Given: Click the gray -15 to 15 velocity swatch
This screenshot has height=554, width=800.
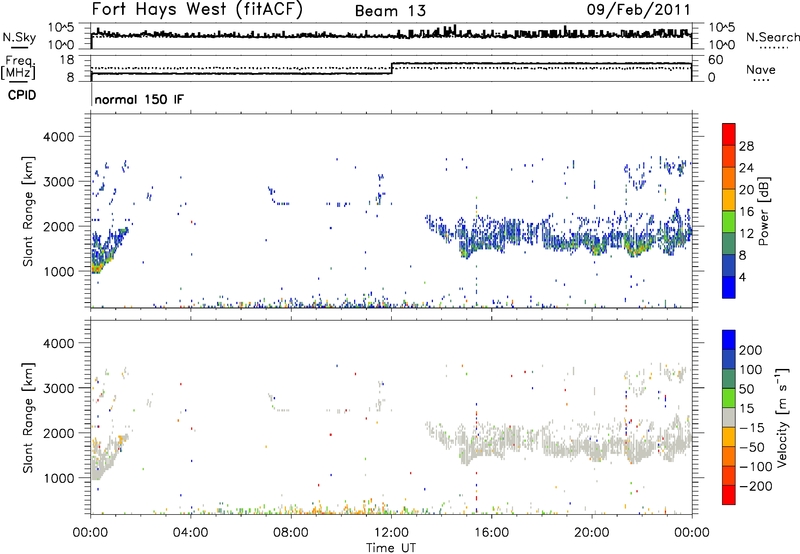Looking at the screenshot, I should (729, 417).
